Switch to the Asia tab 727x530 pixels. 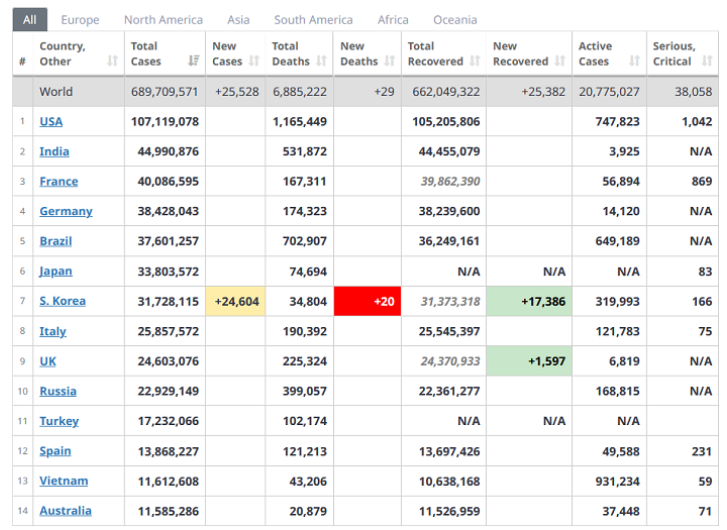(x=238, y=19)
